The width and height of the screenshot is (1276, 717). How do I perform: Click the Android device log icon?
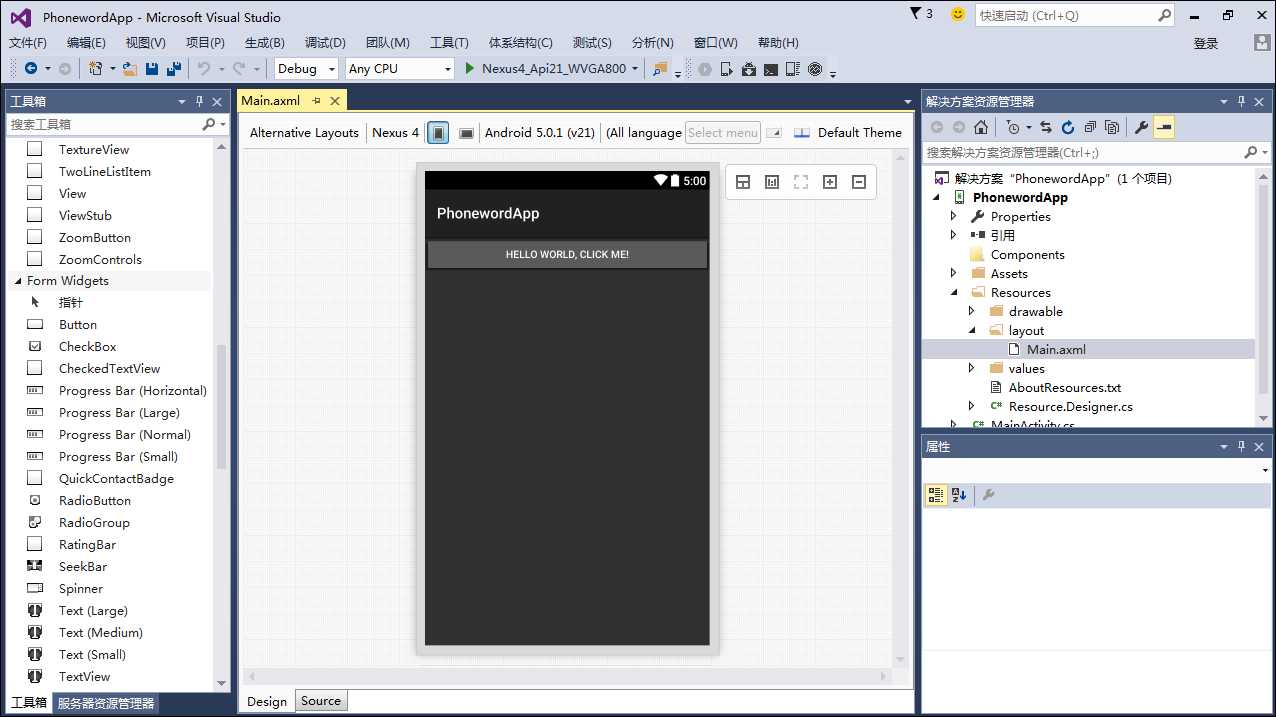793,69
